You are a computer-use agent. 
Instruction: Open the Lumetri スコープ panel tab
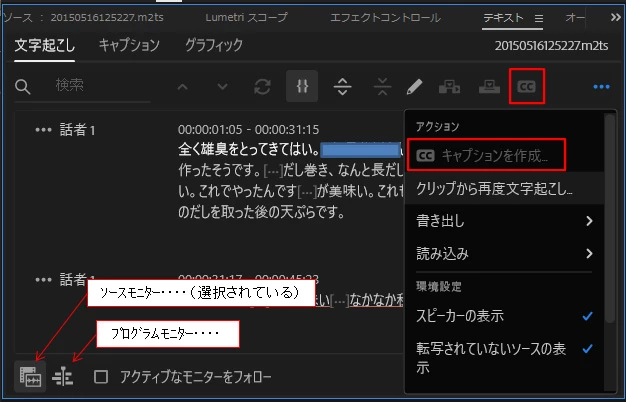(x=246, y=17)
